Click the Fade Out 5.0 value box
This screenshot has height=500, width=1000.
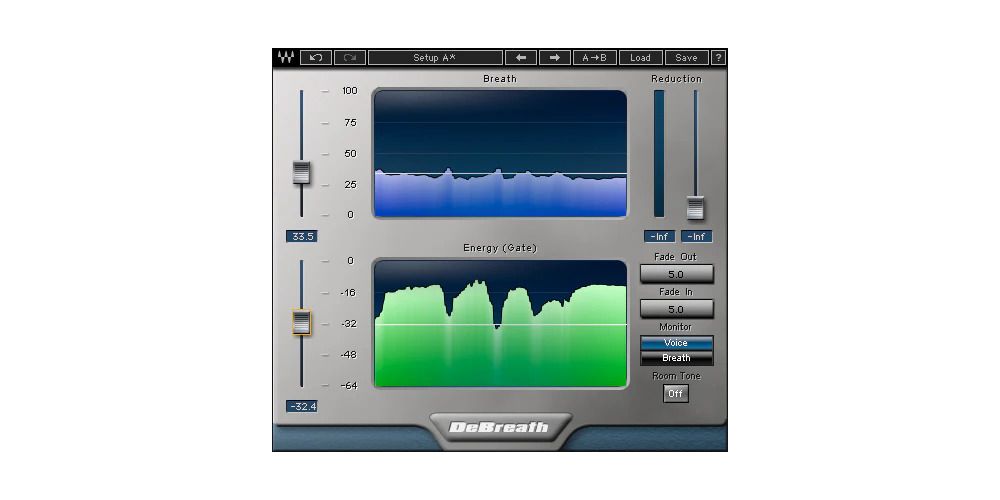point(676,274)
